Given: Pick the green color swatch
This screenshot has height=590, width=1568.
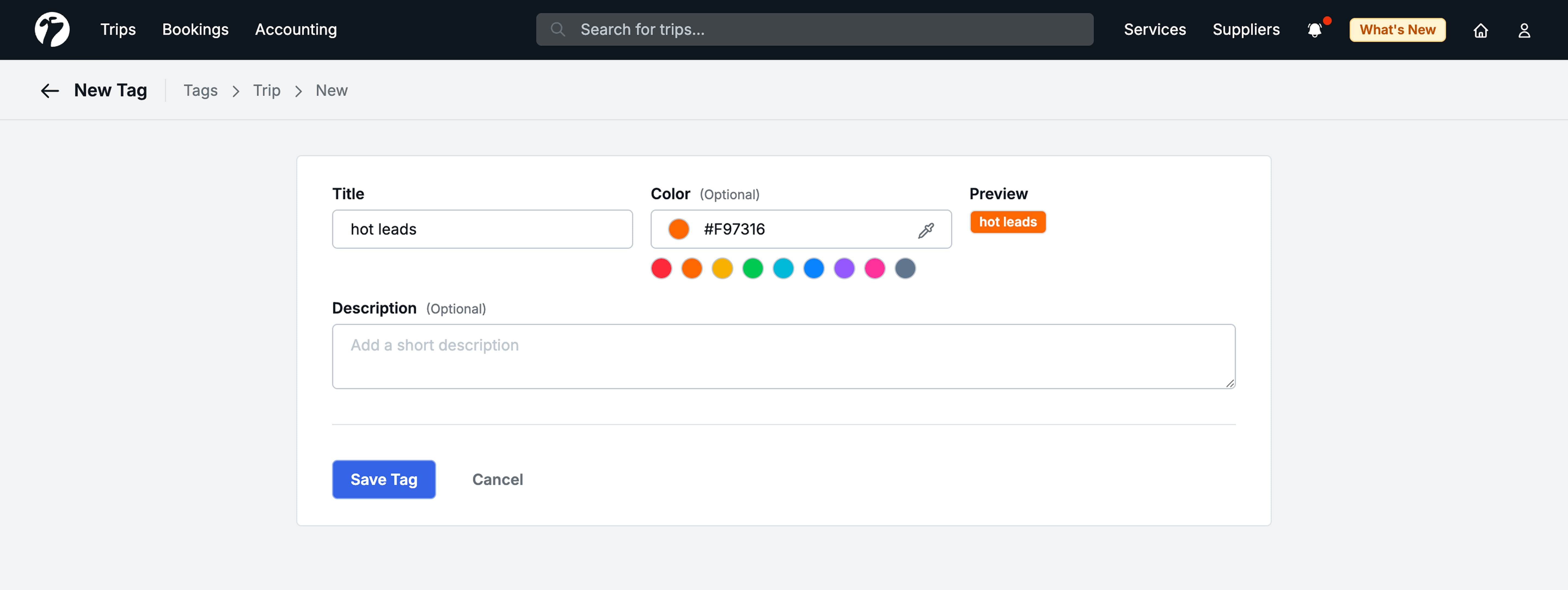Looking at the screenshot, I should tap(752, 268).
